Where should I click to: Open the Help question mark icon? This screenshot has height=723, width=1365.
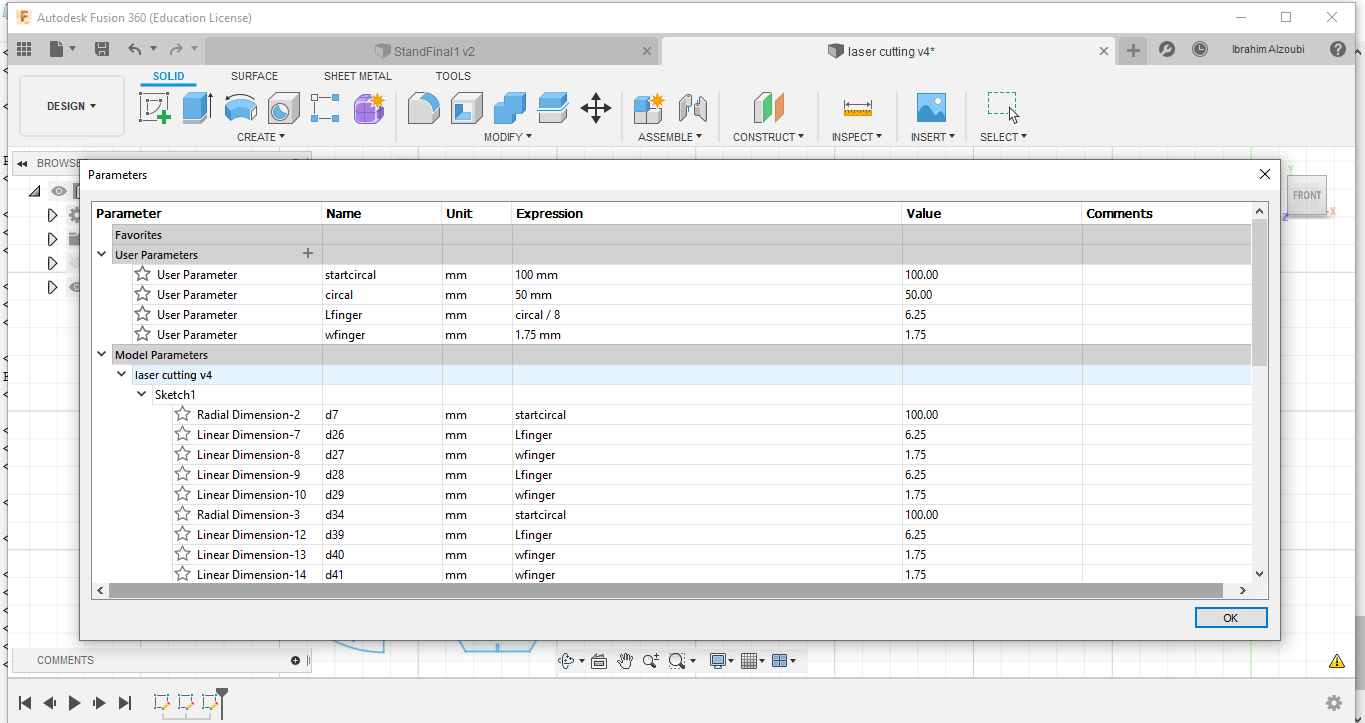[1337, 49]
